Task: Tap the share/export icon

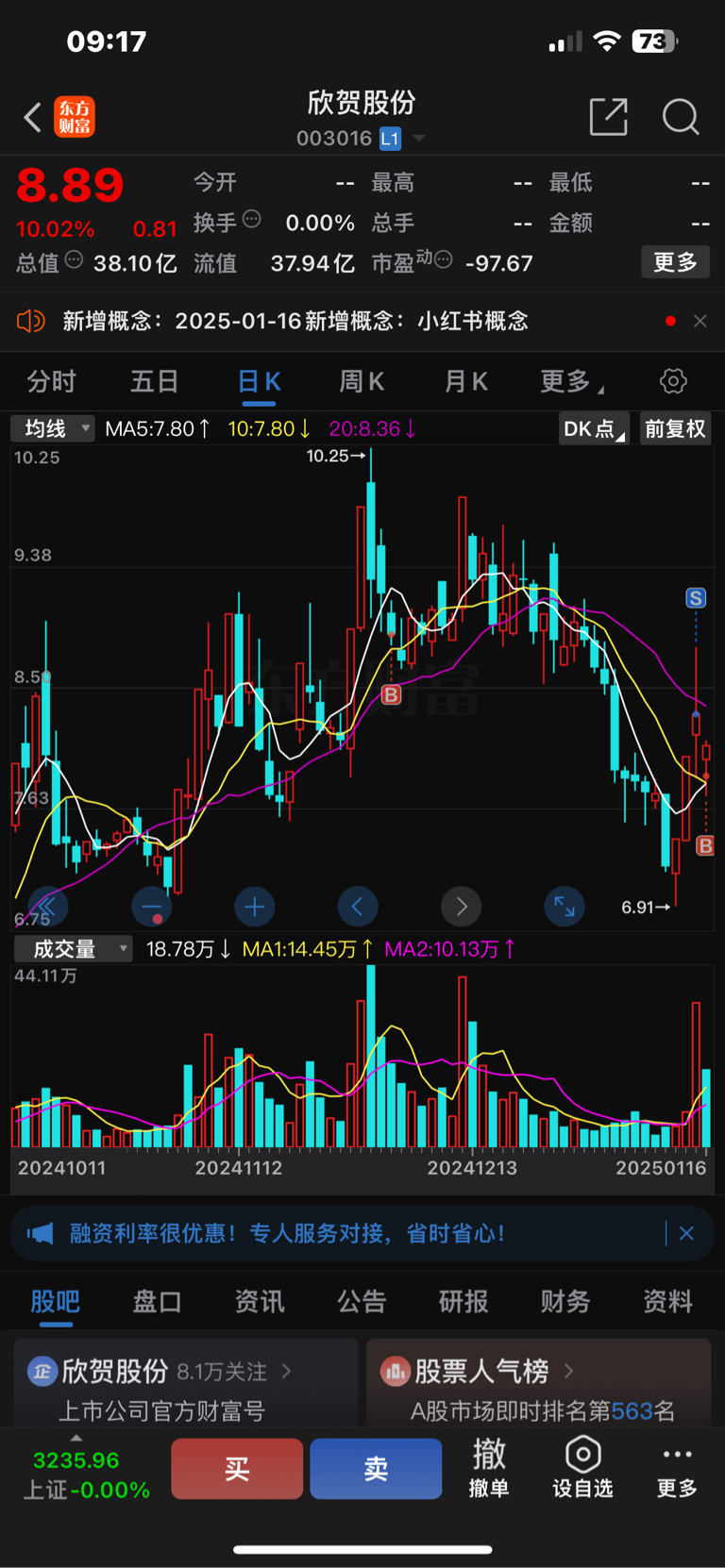Action: coord(608,117)
